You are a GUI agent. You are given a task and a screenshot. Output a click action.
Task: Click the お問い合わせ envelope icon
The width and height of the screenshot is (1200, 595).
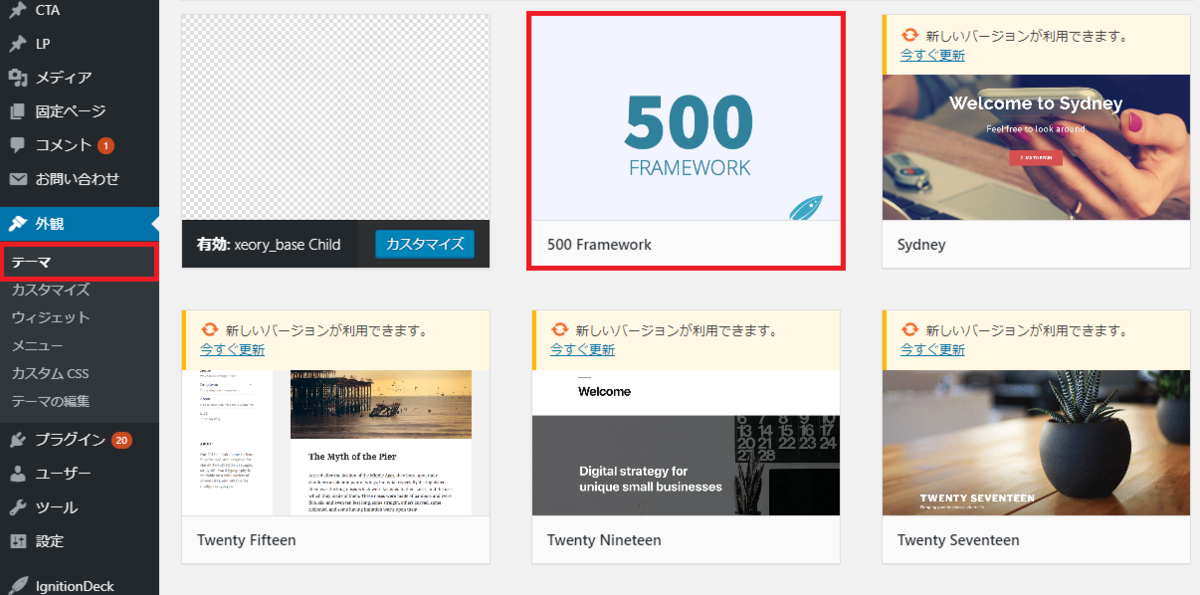coord(17,179)
